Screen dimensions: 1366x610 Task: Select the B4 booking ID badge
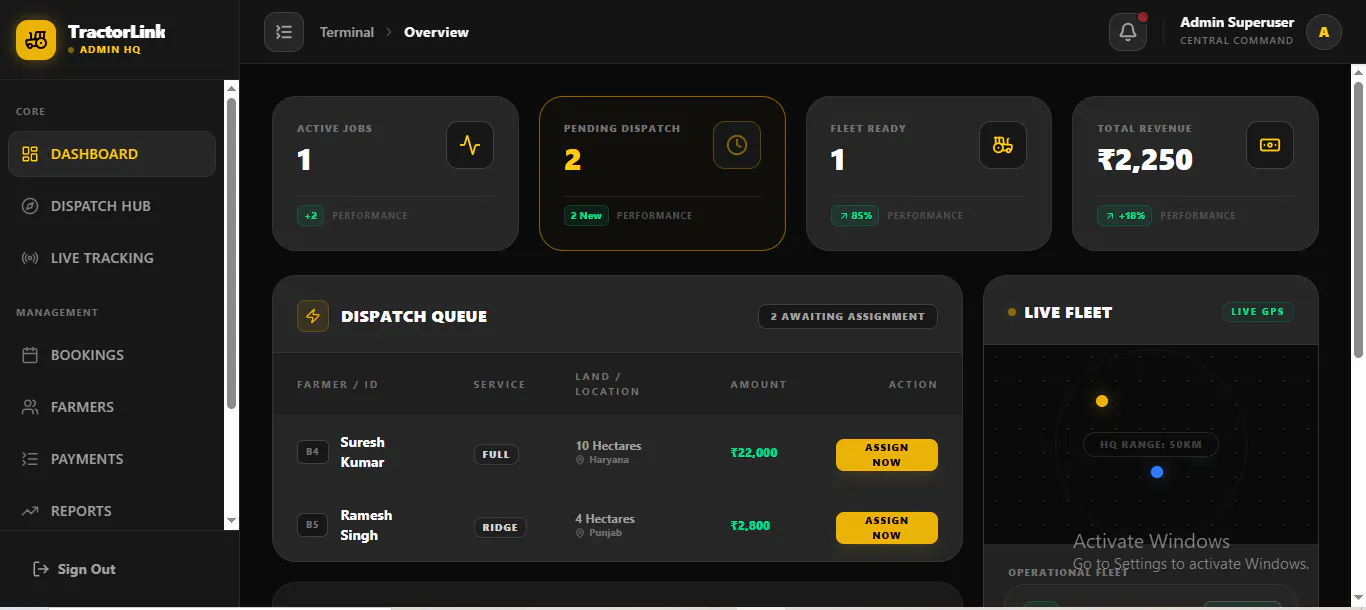[312, 452]
